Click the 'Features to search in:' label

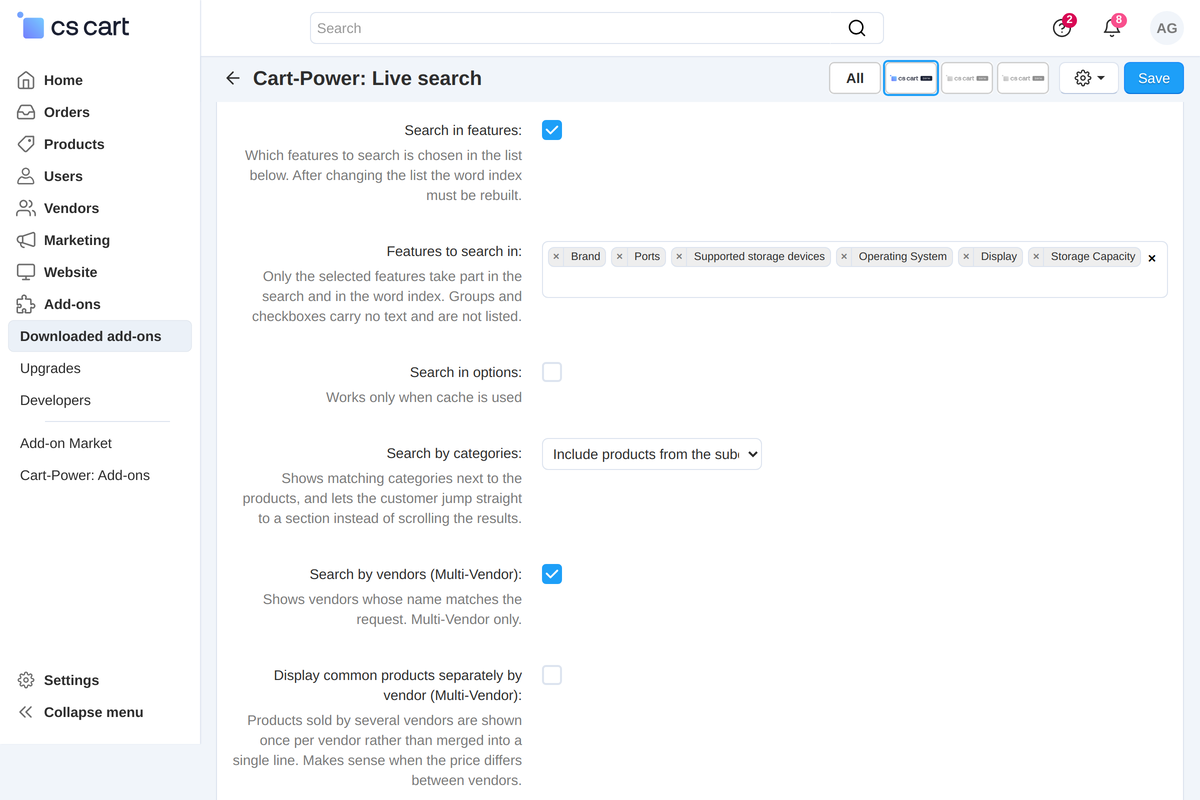(x=454, y=251)
